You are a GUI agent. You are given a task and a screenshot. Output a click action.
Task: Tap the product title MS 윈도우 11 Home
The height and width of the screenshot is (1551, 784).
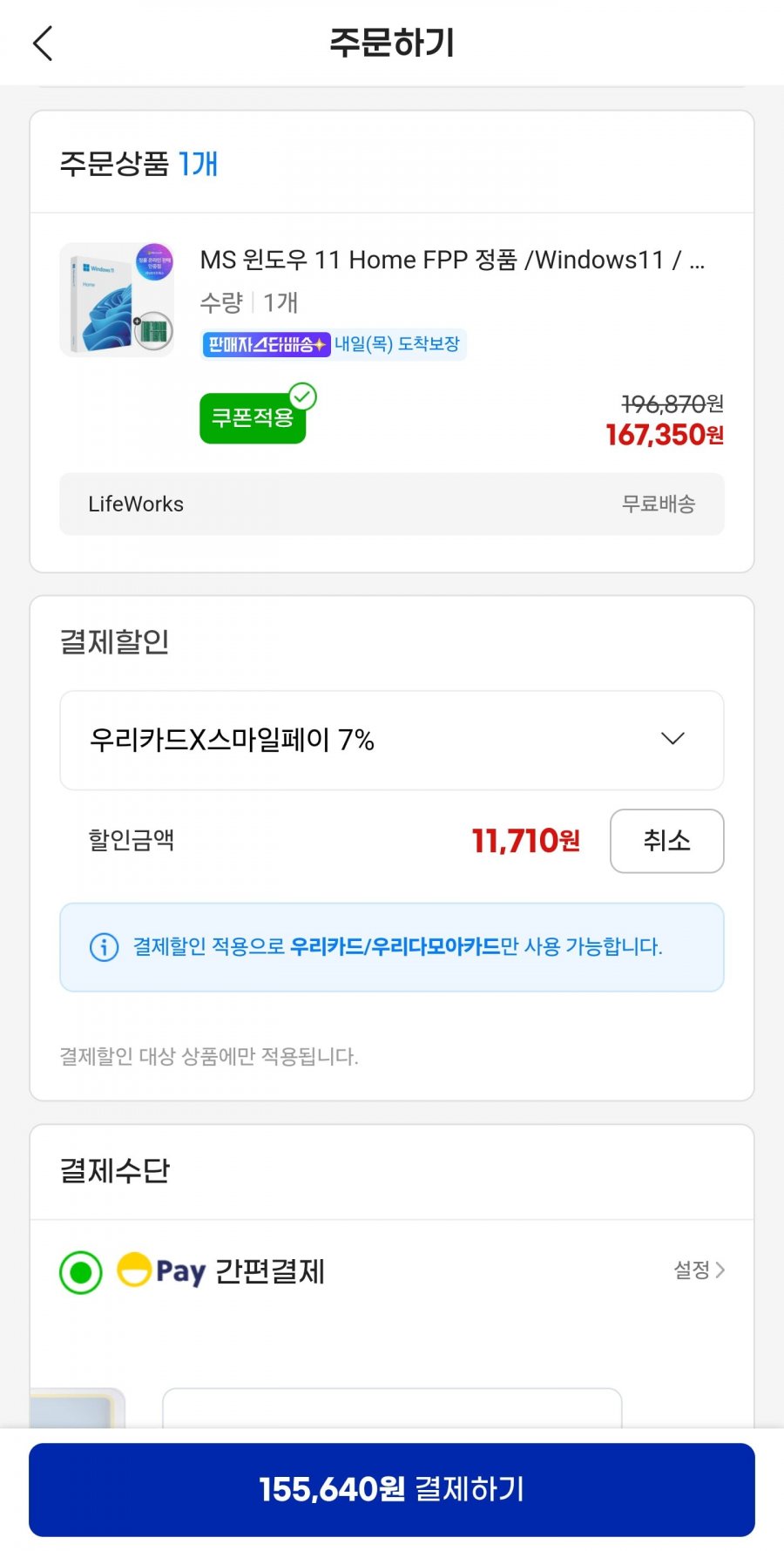pyautogui.click(x=452, y=260)
